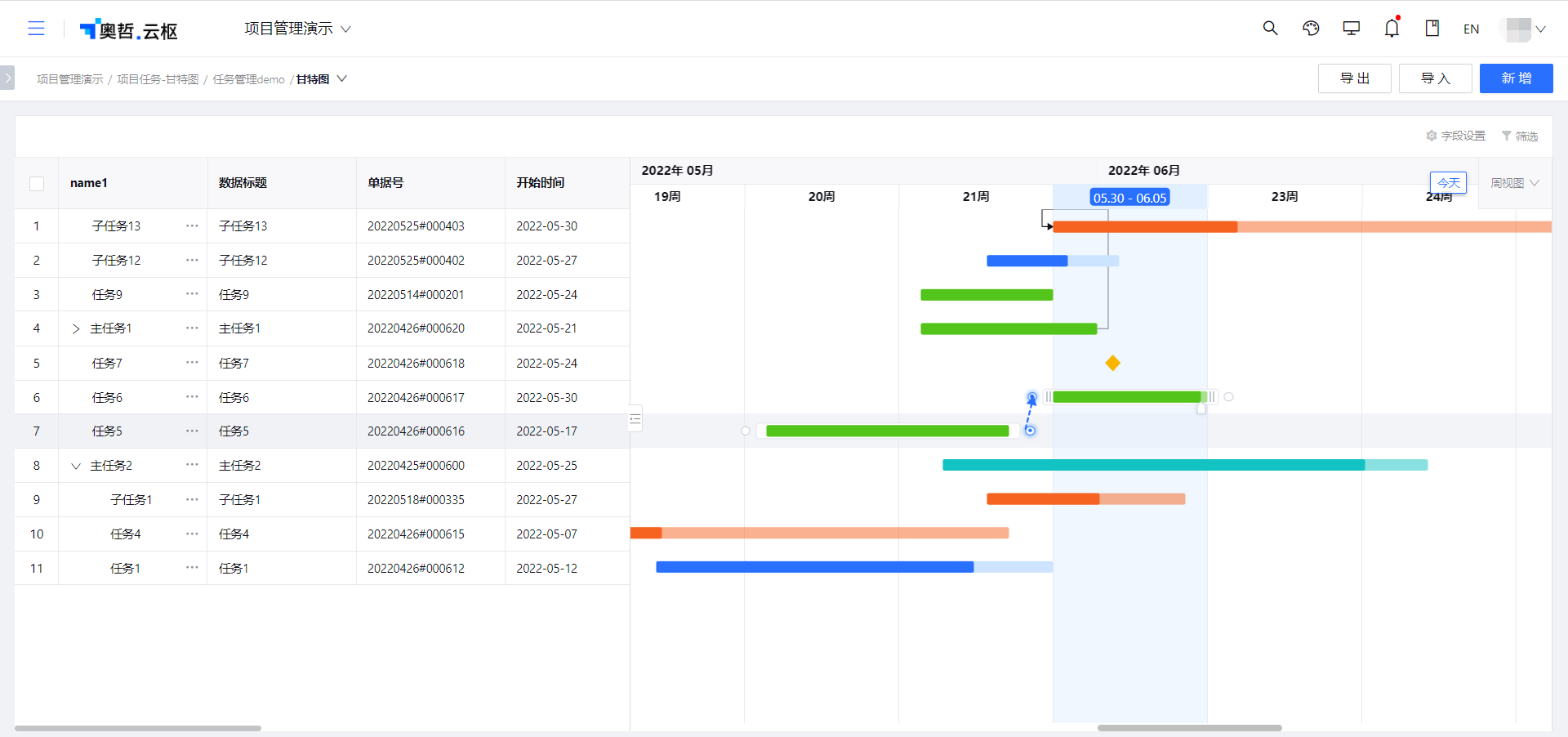The height and width of the screenshot is (737, 1568).
Task: Click the 05.30 - 06.05 week label
Action: tap(1129, 198)
